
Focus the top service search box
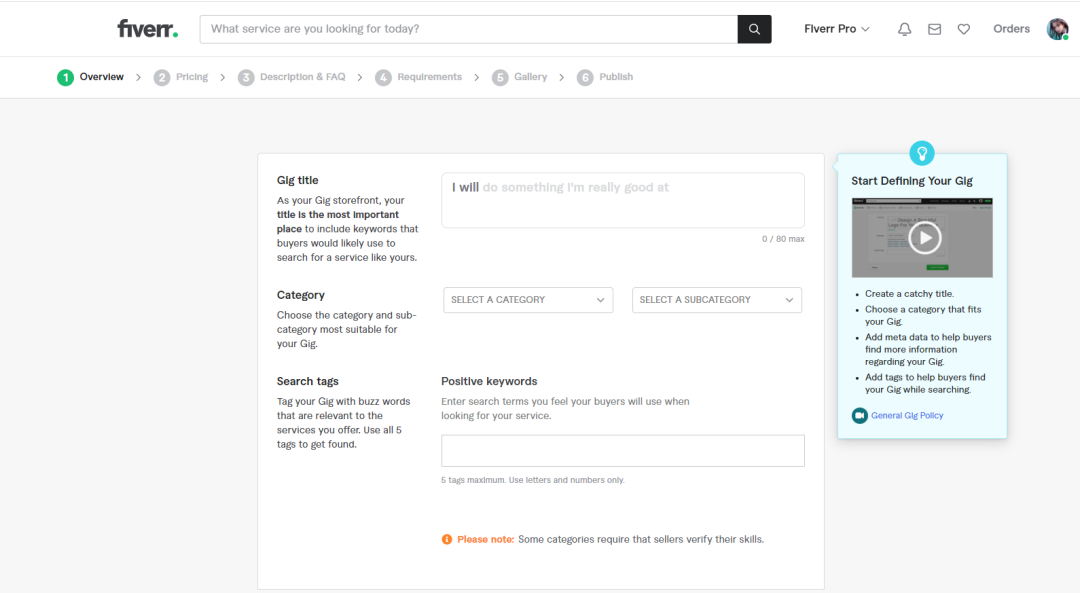pyautogui.click(x=468, y=29)
